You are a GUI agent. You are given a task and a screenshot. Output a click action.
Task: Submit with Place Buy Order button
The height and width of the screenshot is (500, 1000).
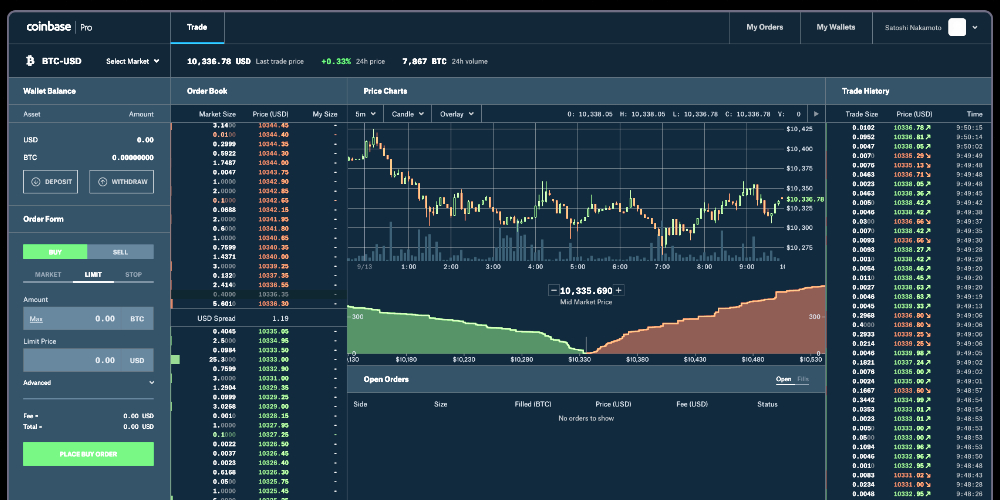pos(88,454)
